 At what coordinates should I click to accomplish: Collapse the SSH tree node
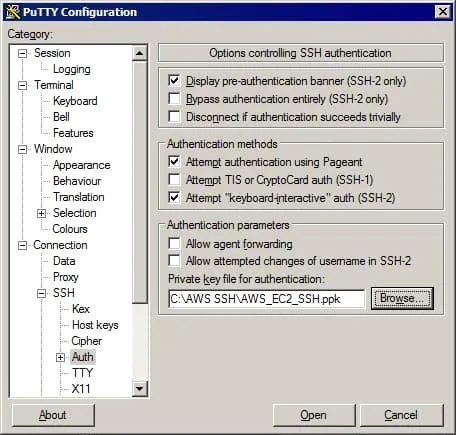(41, 293)
